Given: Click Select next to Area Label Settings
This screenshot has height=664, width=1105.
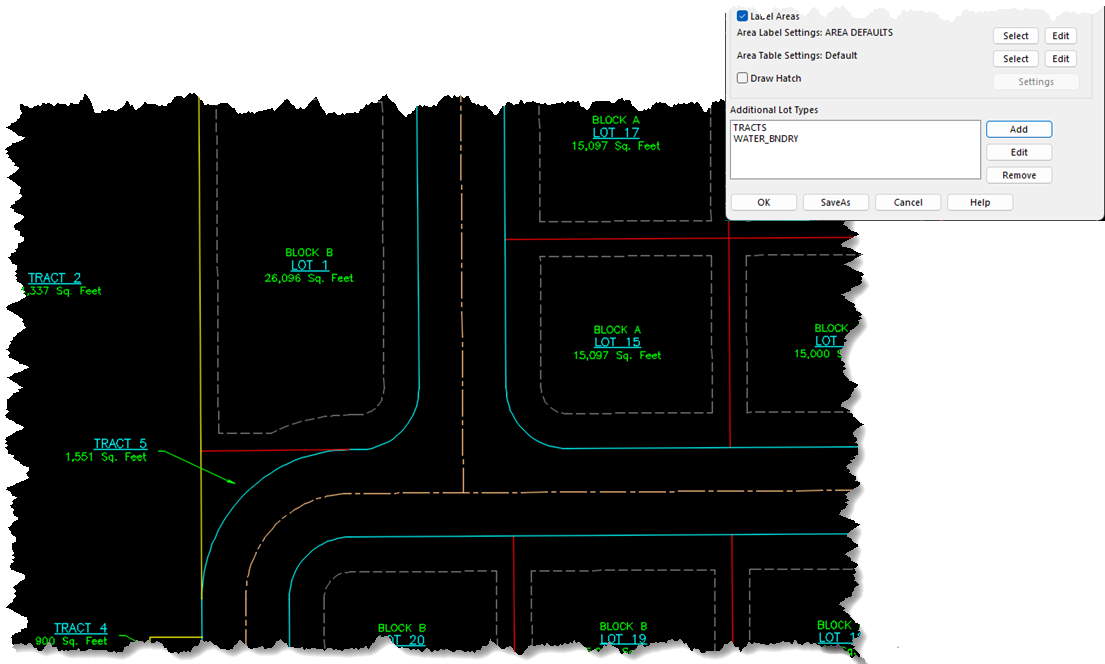Looking at the screenshot, I should coord(1014,35).
